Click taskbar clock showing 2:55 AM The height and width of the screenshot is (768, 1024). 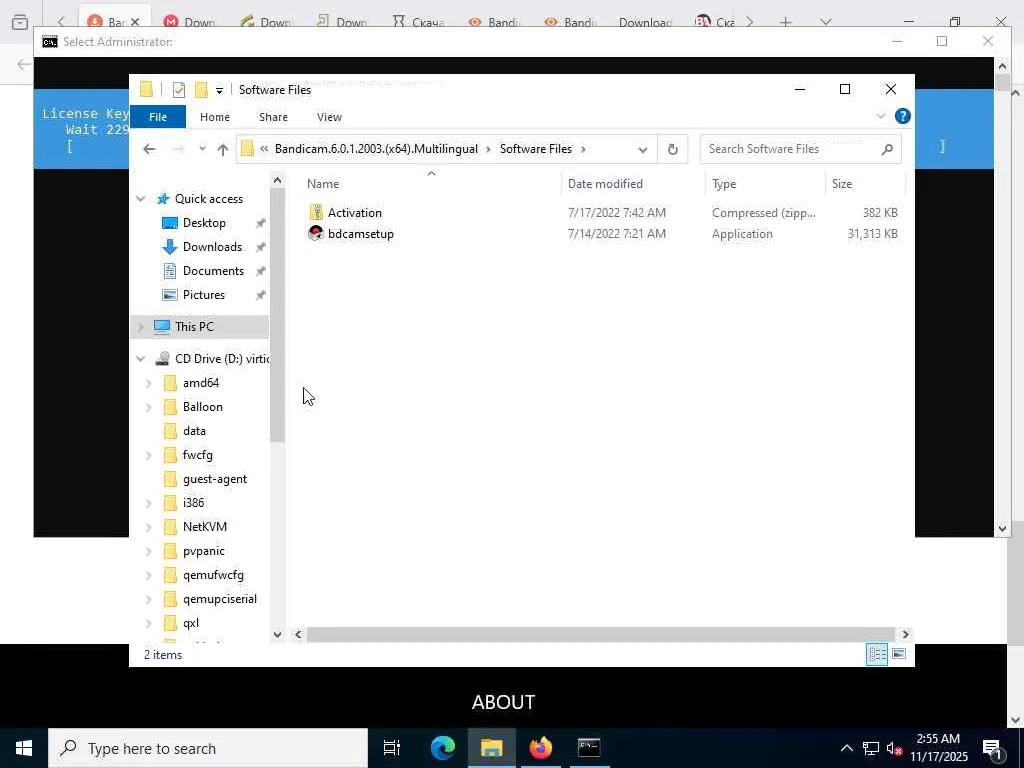939,748
